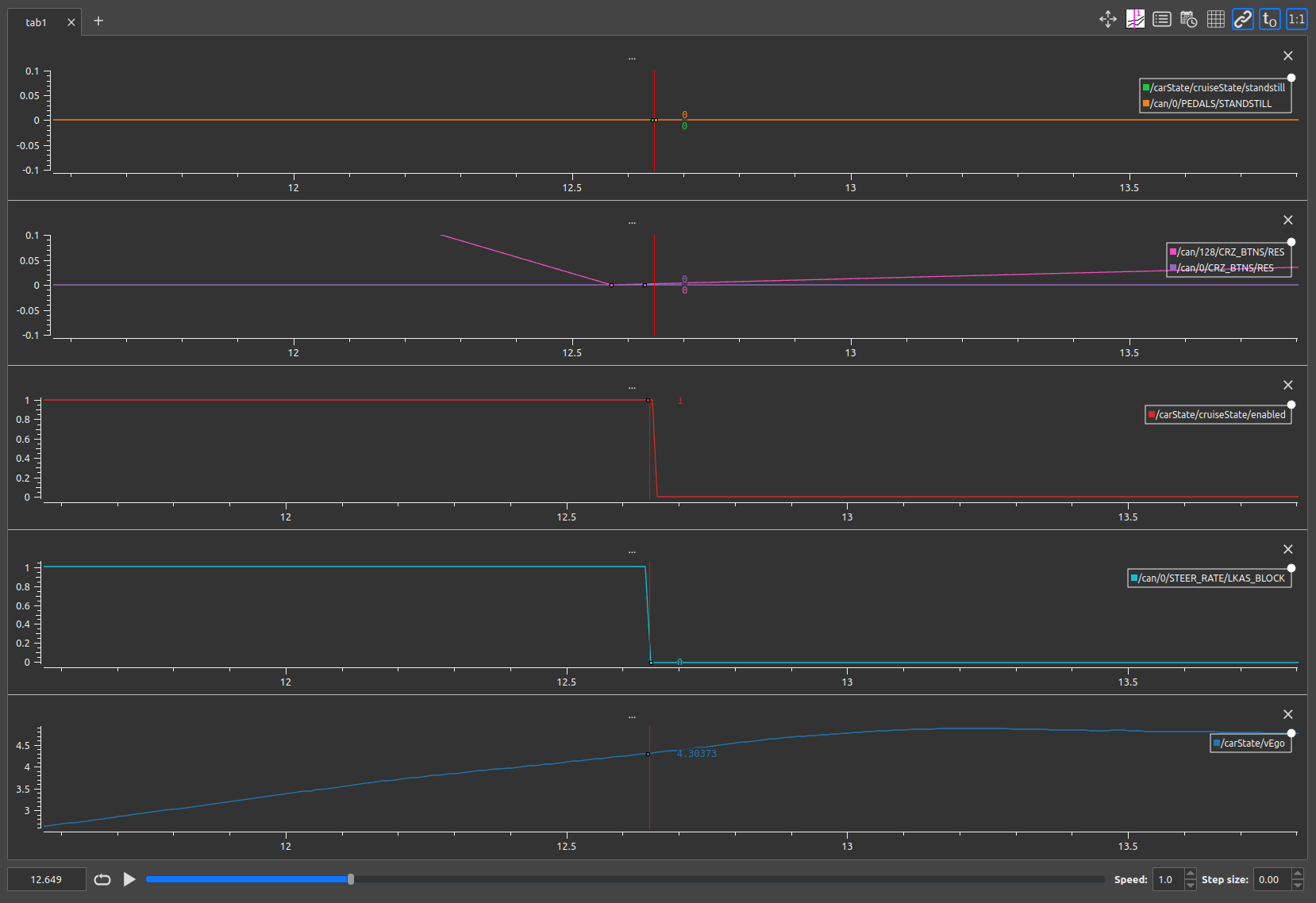Image resolution: width=1316 pixels, height=903 pixels.
Task: Click the data series list icon
Action: click(x=1162, y=19)
